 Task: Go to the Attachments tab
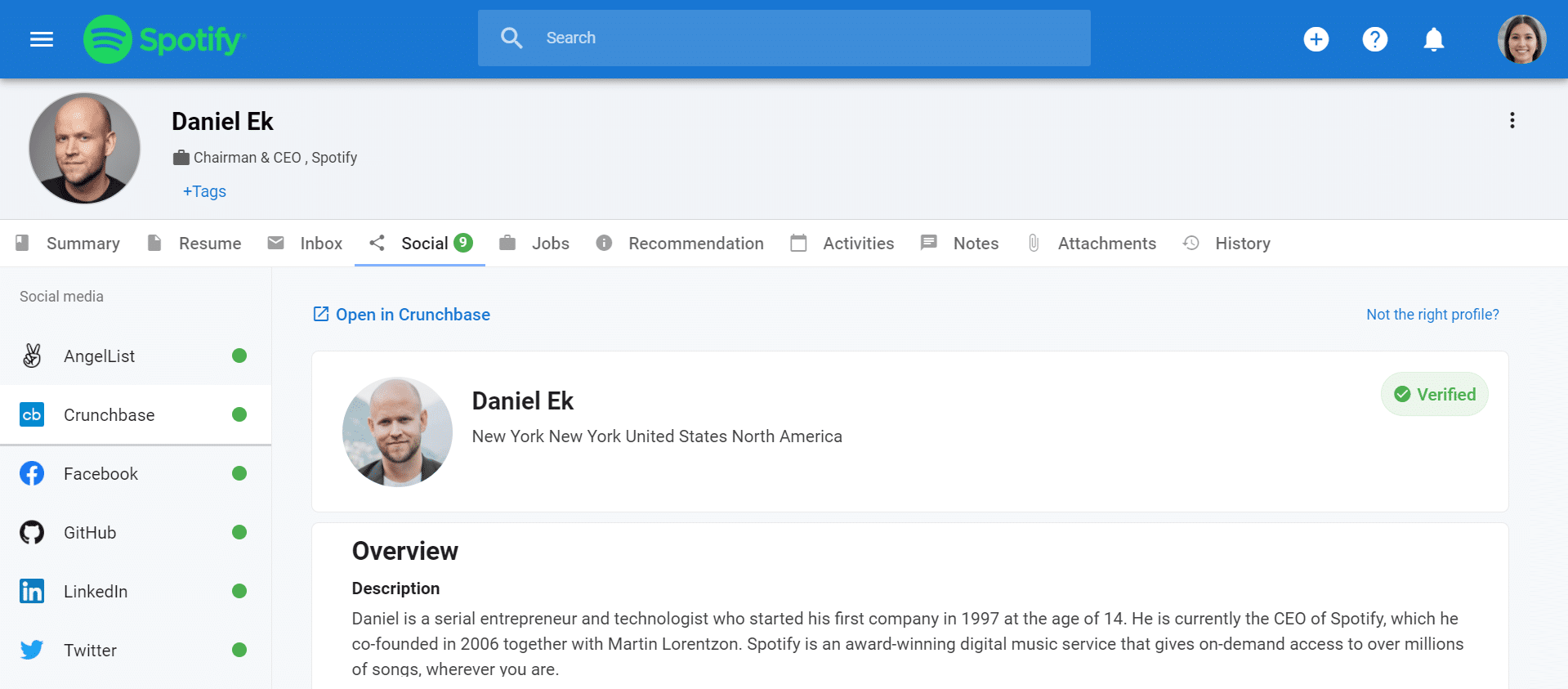click(1092, 244)
